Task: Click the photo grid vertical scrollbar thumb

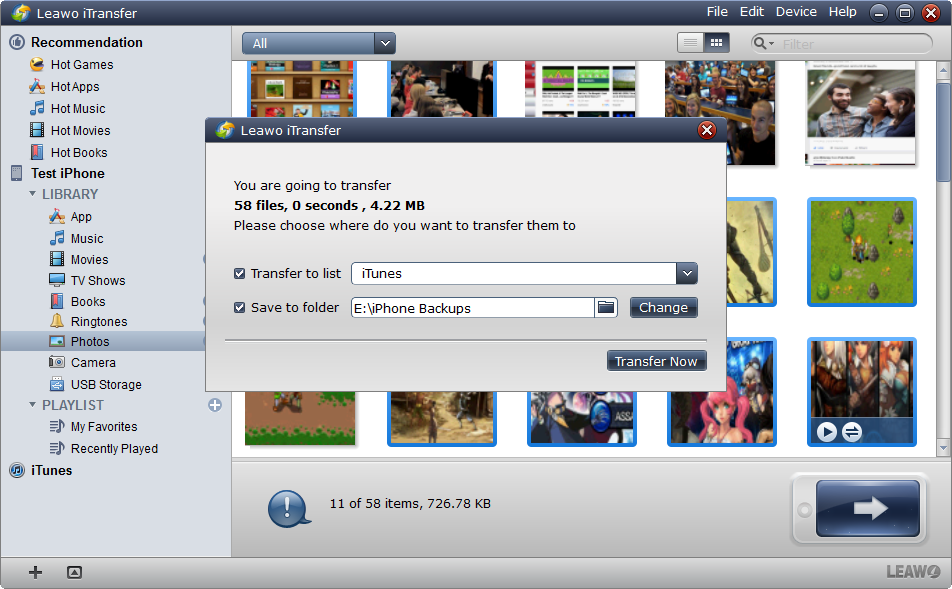Action: point(943,132)
